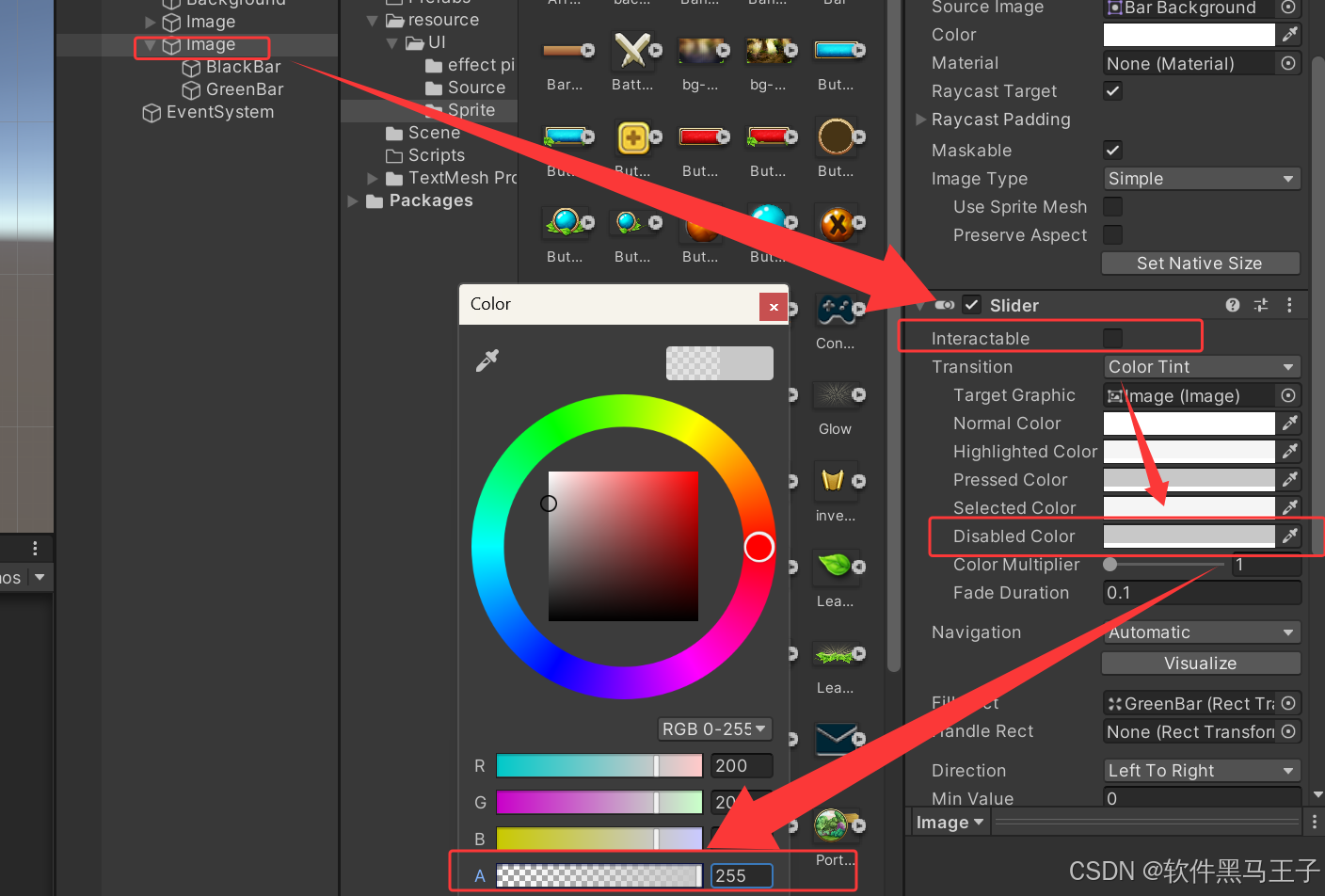Toggle Maskable checkbox
The width and height of the screenshot is (1325, 896).
tap(1112, 151)
